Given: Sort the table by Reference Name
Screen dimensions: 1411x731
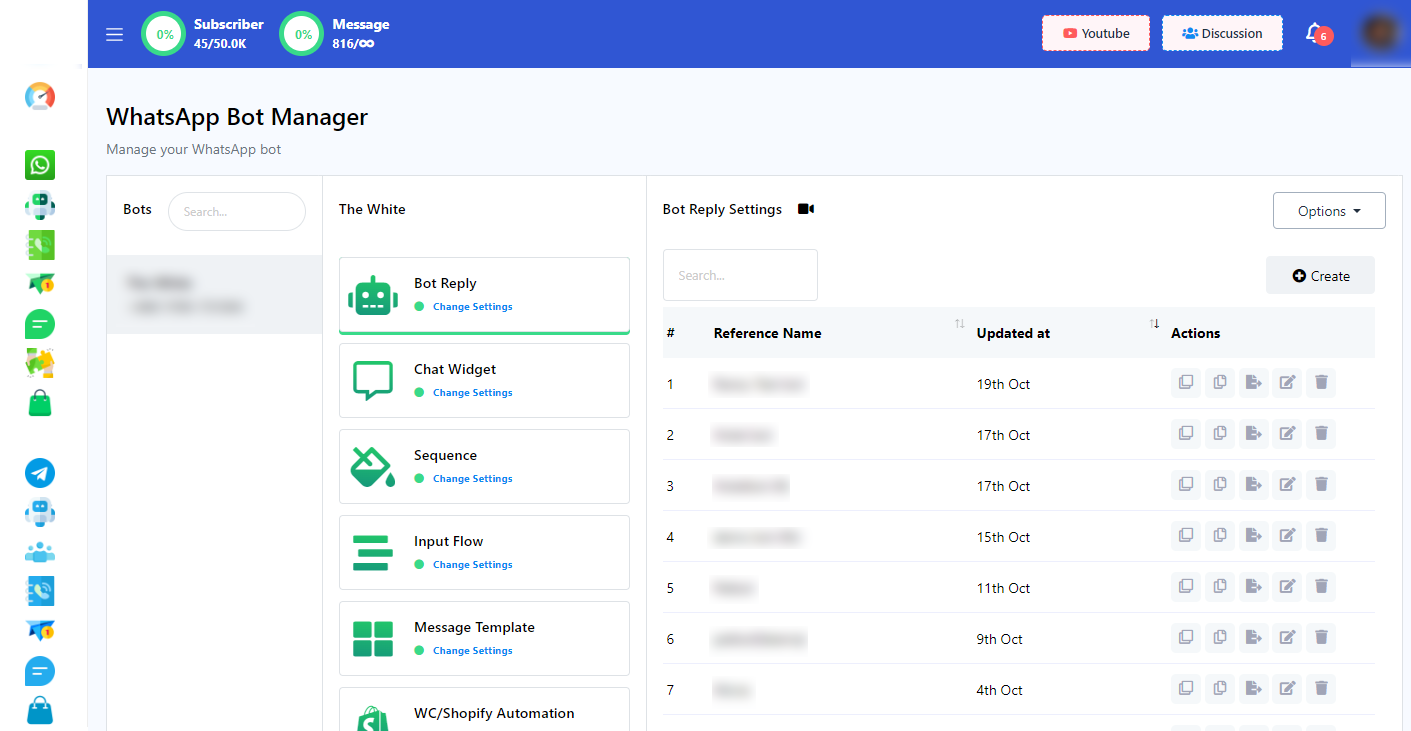Looking at the screenshot, I should click(x=959, y=324).
